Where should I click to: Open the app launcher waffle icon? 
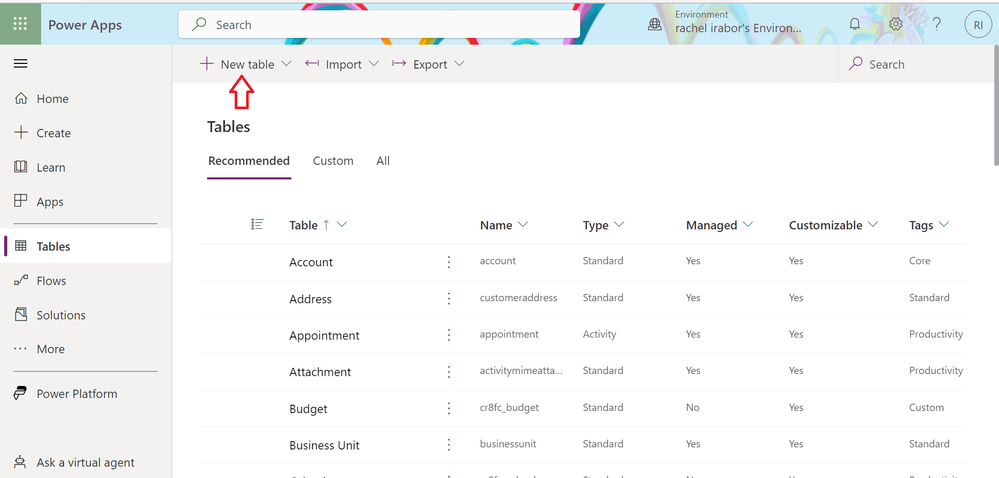click(x=20, y=24)
